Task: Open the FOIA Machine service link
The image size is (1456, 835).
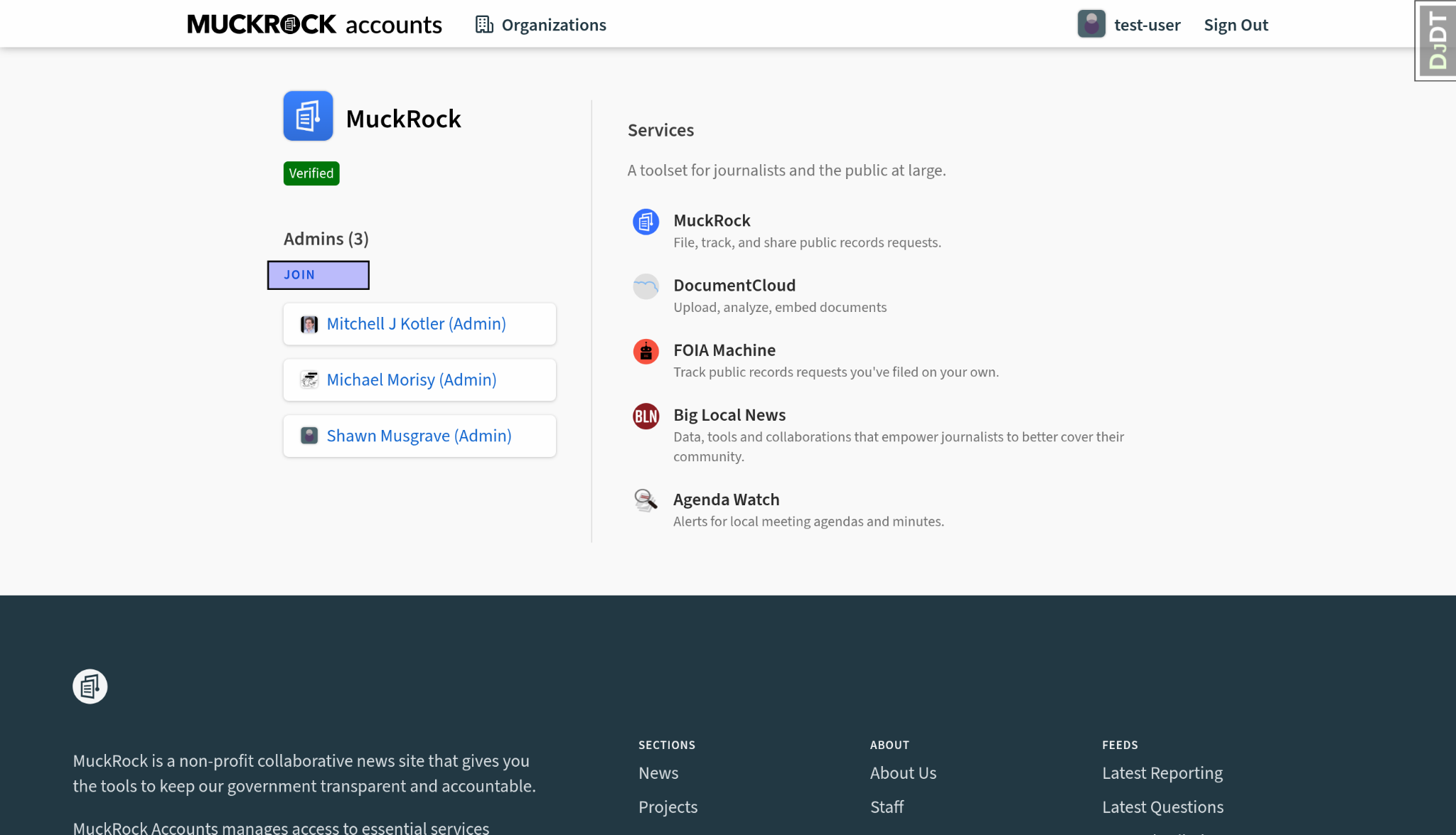Action: click(724, 350)
